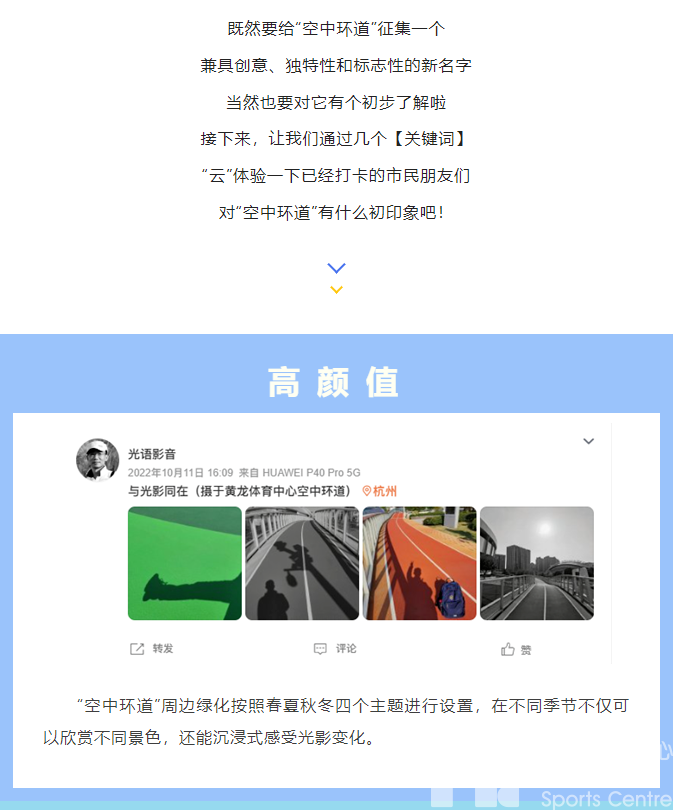Open the black-and-white sun walkway photo
673x810 pixels.
click(537, 563)
